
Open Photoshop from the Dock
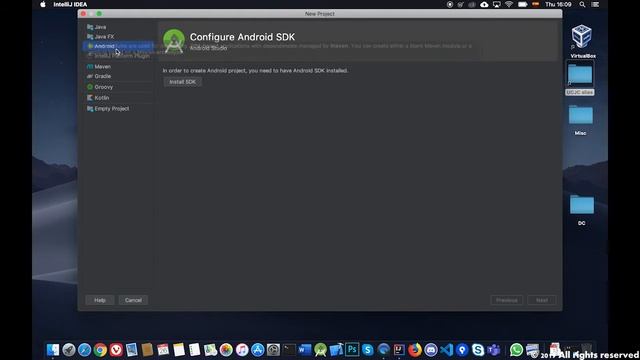[x=352, y=350]
